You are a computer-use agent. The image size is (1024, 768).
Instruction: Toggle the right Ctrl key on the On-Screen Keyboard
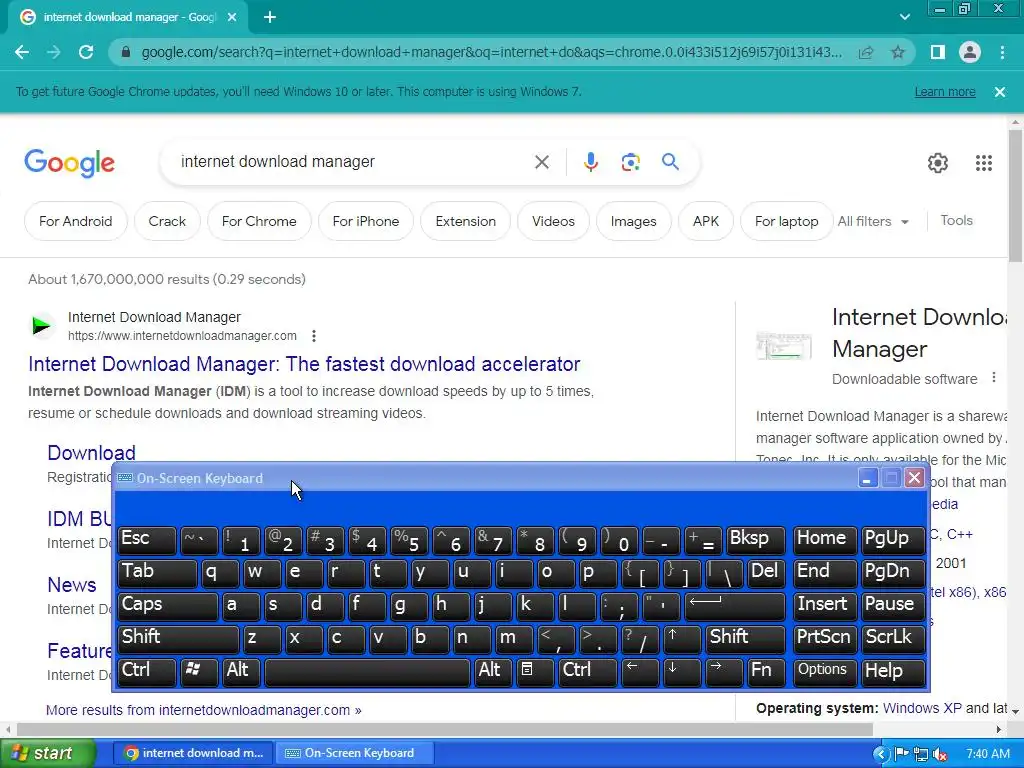coord(587,672)
